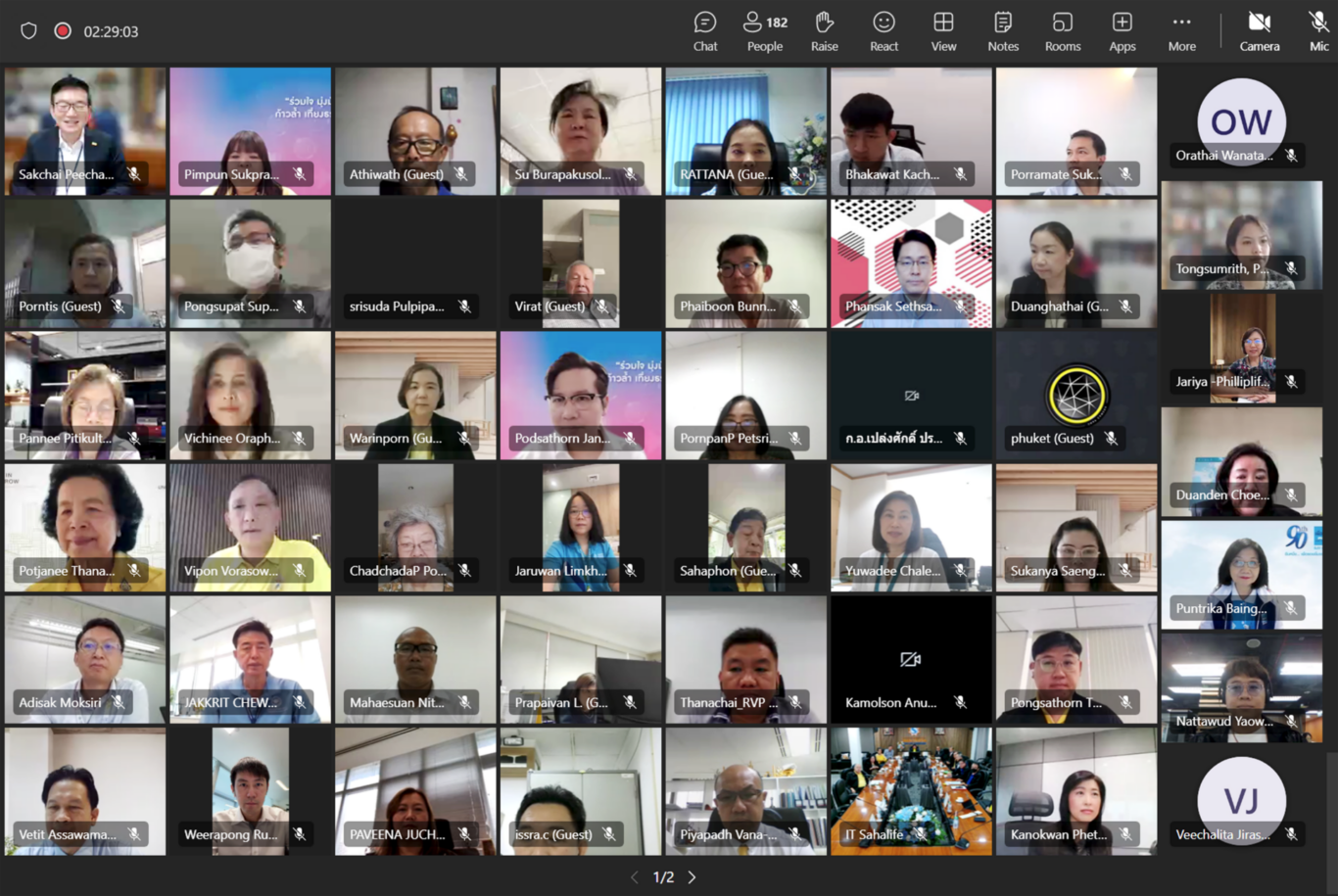
Task: Open meeting Notes
Action: point(1003,31)
